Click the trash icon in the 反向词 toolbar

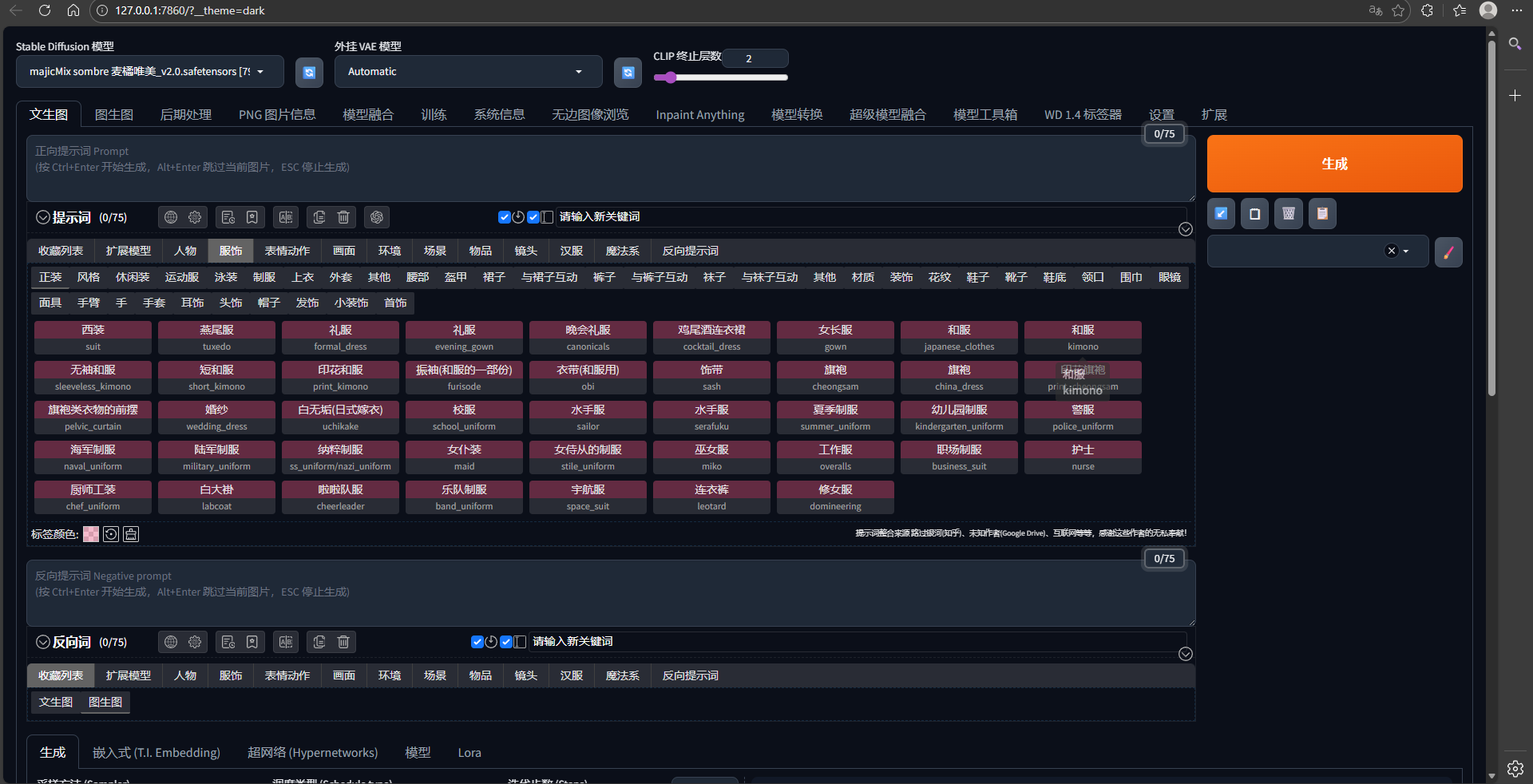343,642
